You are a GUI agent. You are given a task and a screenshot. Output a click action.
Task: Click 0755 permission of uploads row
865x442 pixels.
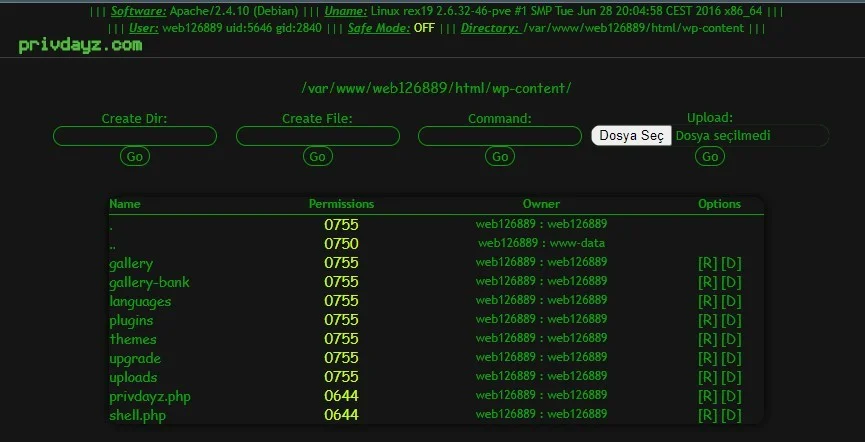(x=341, y=376)
